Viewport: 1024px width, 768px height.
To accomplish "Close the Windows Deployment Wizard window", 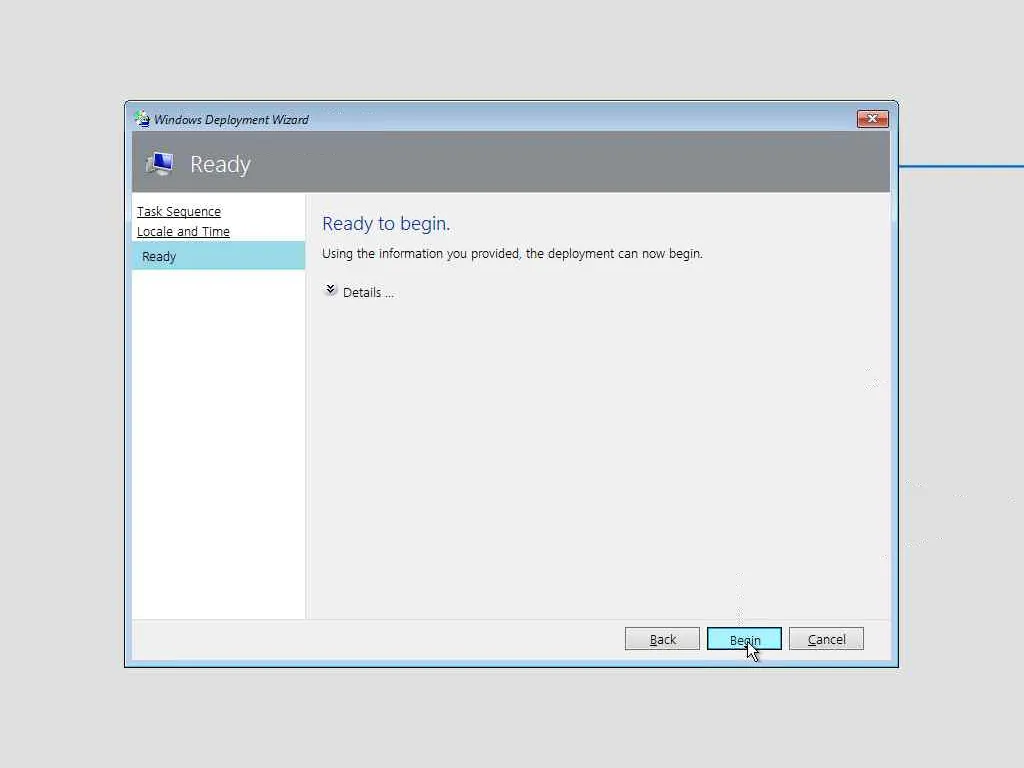I will tap(872, 119).
